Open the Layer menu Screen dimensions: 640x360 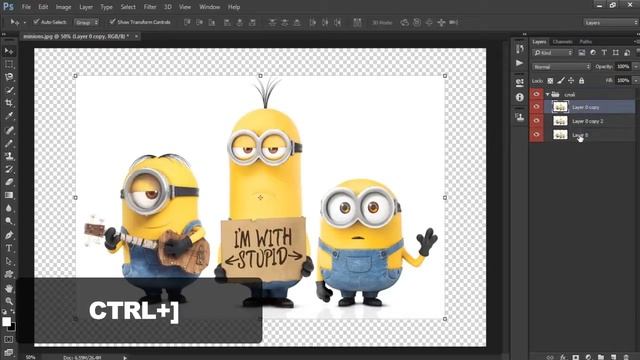tap(86, 7)
